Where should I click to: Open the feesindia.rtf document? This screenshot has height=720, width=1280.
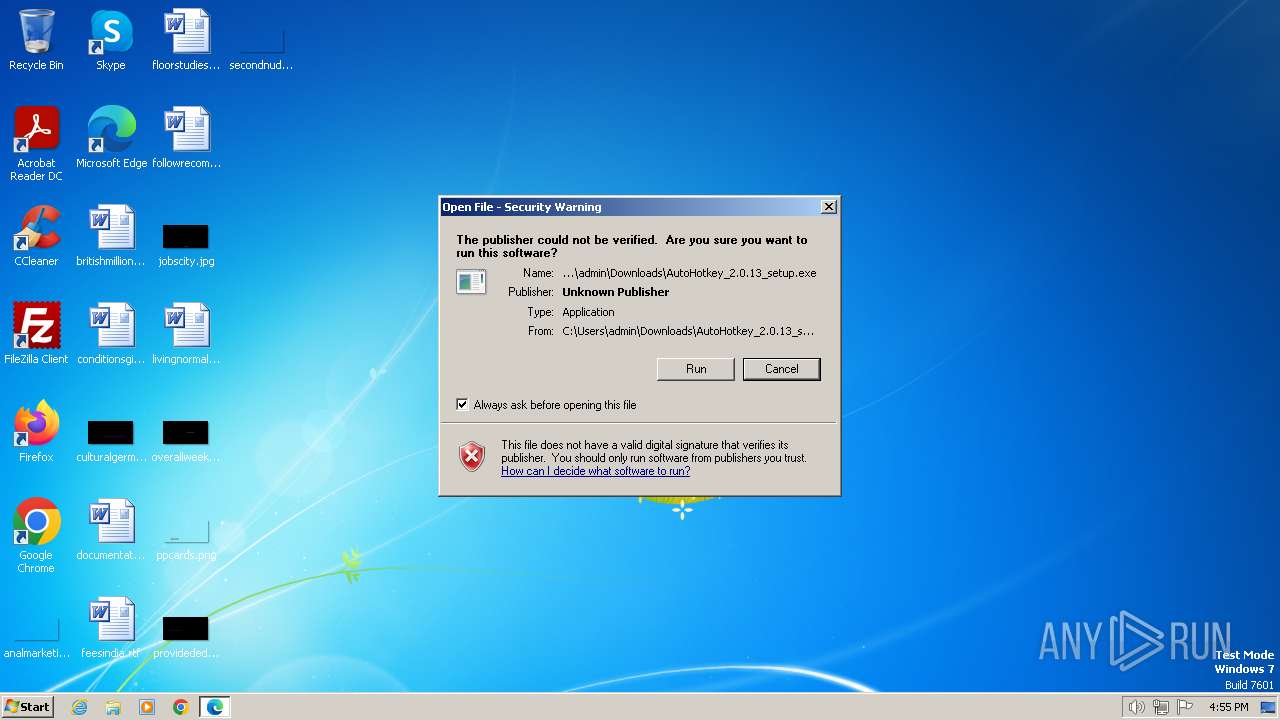[111, 628]
